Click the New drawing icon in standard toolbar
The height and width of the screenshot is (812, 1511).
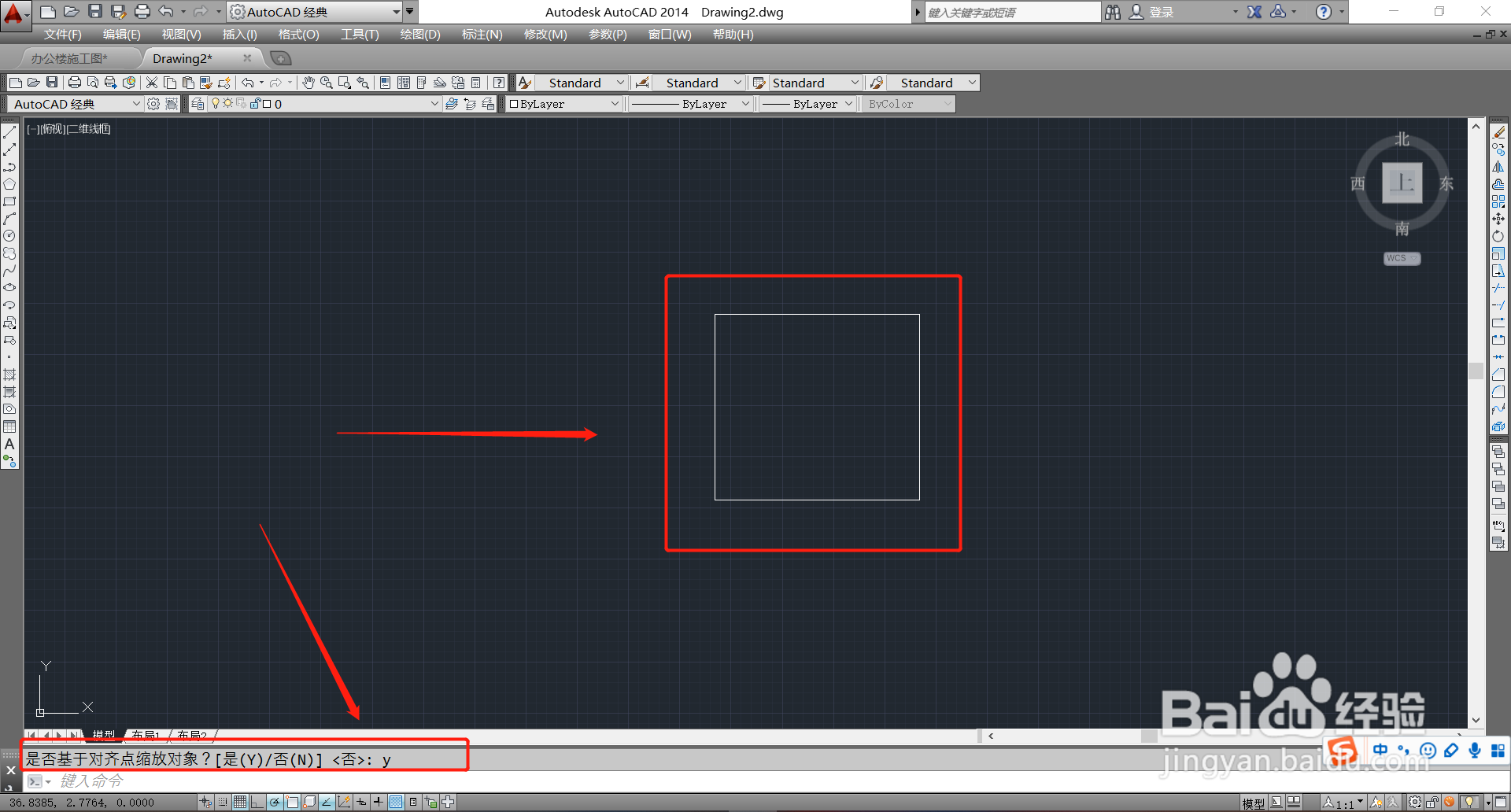[16, 83]
